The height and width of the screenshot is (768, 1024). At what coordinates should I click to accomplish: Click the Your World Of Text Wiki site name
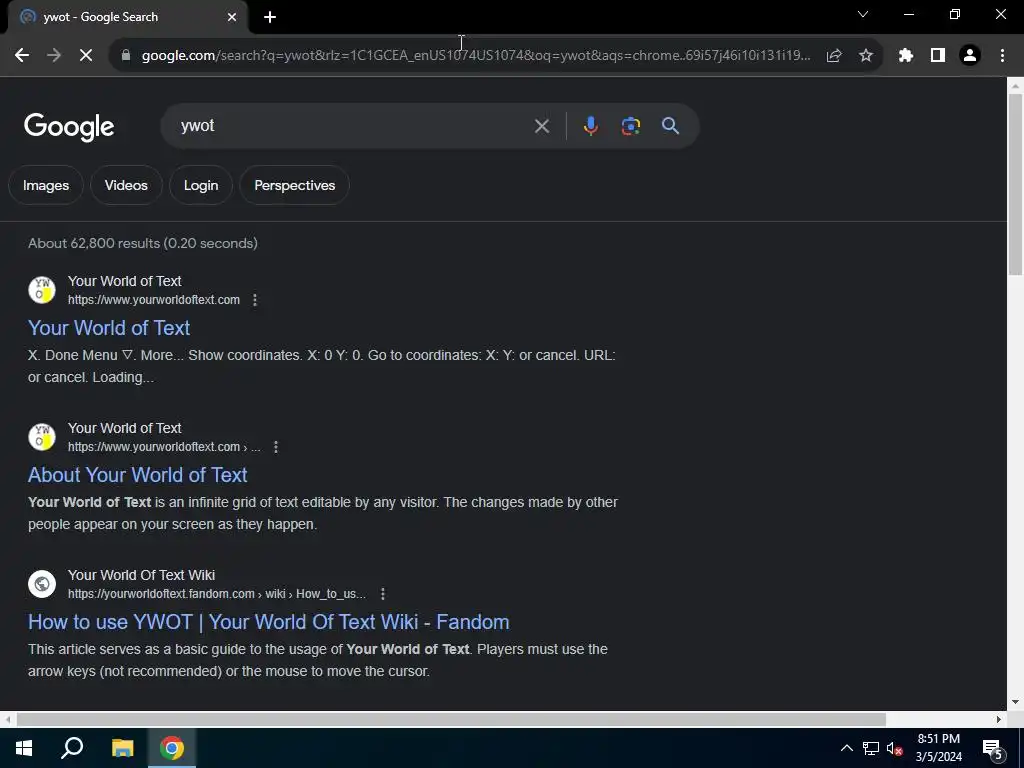point(141,575)
